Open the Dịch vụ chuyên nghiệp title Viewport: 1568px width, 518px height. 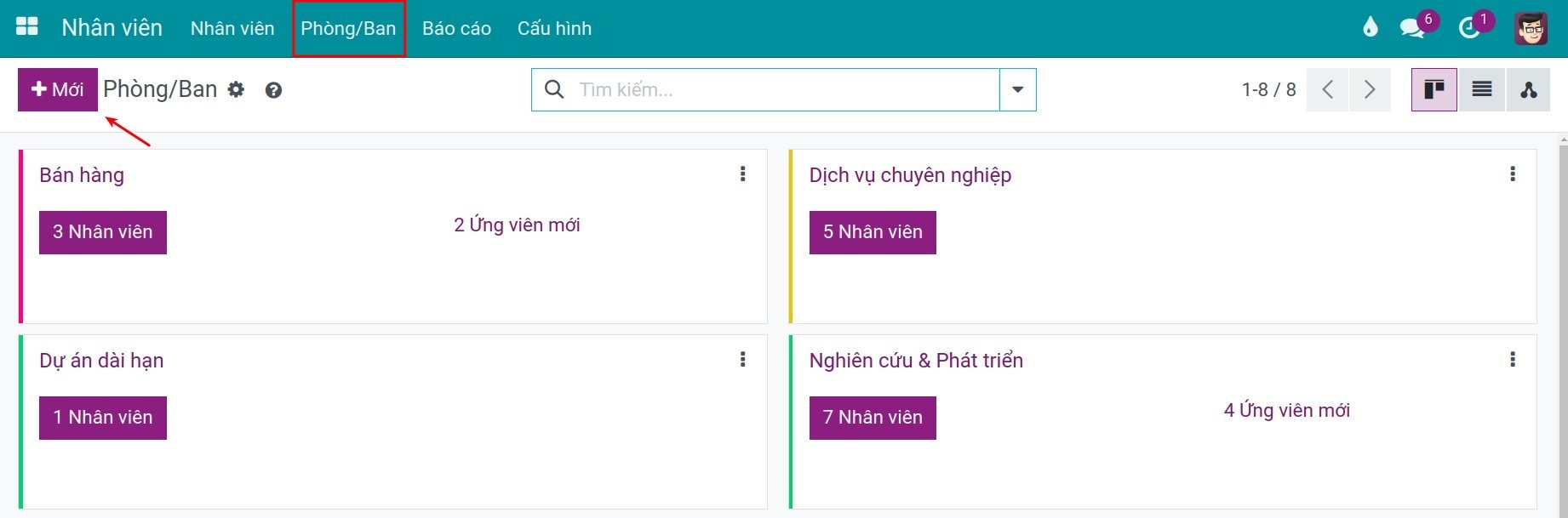(910, 175)
